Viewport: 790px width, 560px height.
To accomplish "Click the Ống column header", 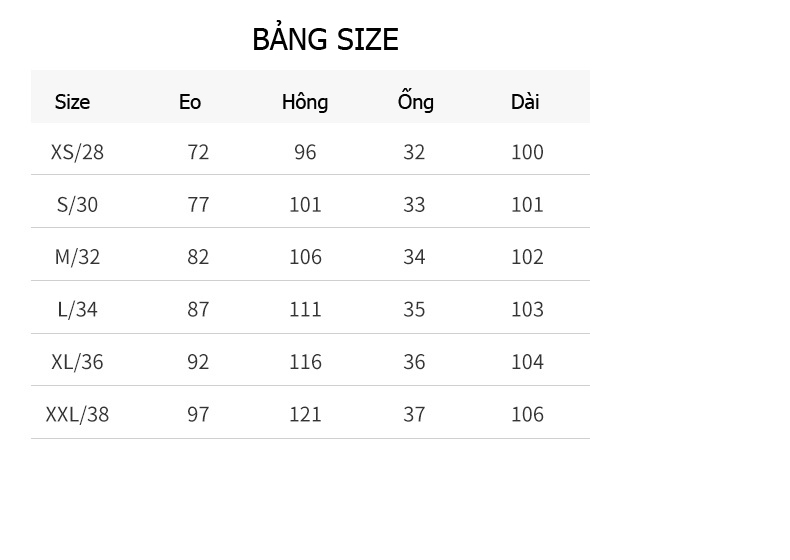I will pyautogui.click(x=415, y=100).
